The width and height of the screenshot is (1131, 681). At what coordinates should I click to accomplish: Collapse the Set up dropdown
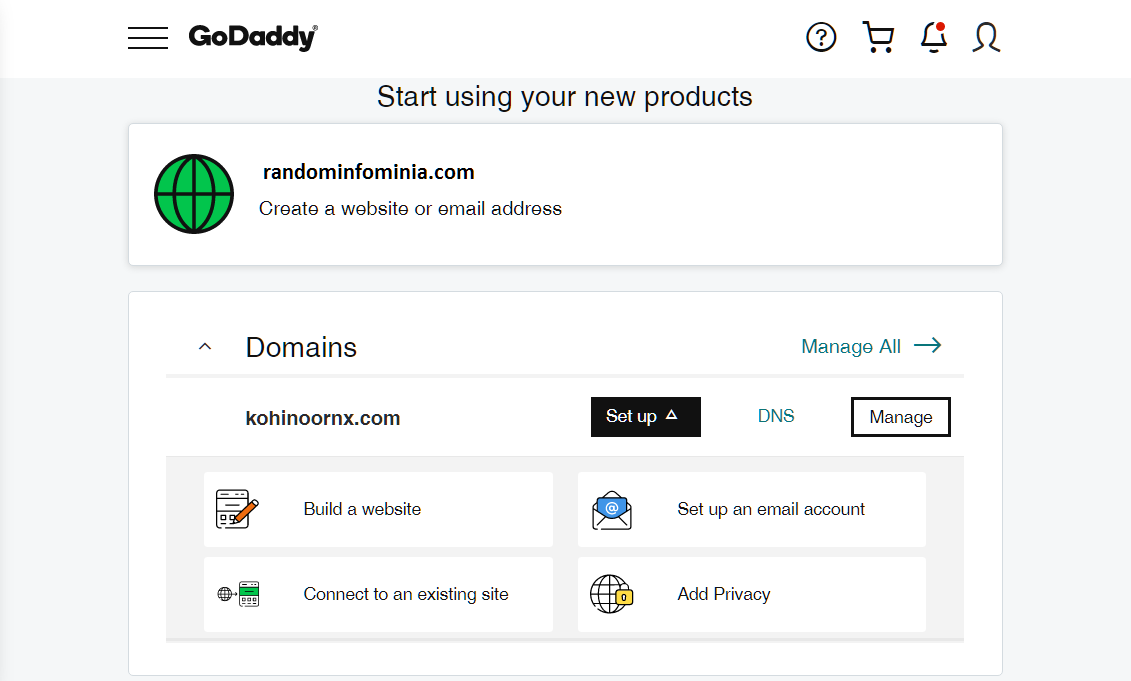tap(646, 417)
